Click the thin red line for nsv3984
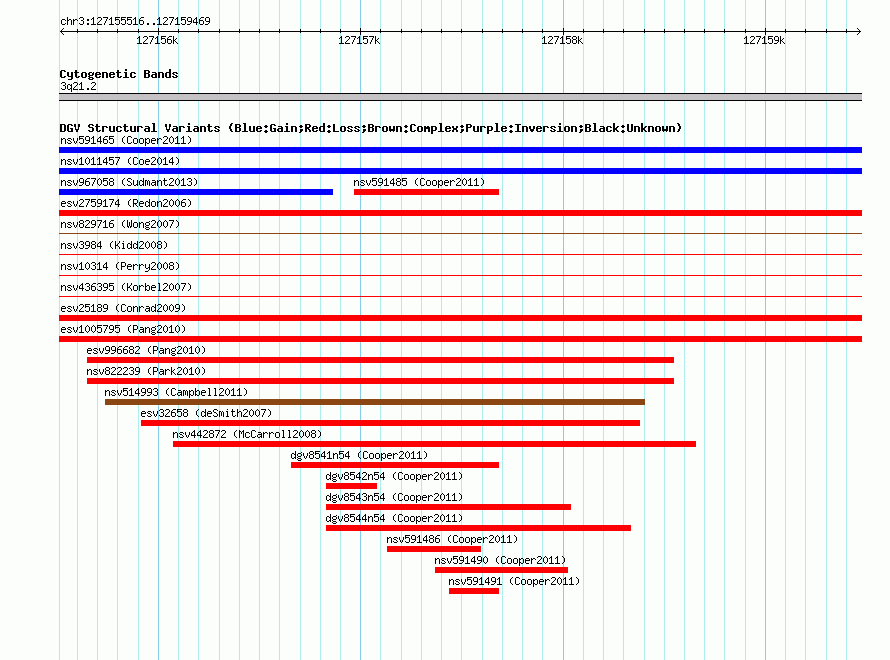The image size is (890, 660). pyautogui.click(x=460, y=254)
